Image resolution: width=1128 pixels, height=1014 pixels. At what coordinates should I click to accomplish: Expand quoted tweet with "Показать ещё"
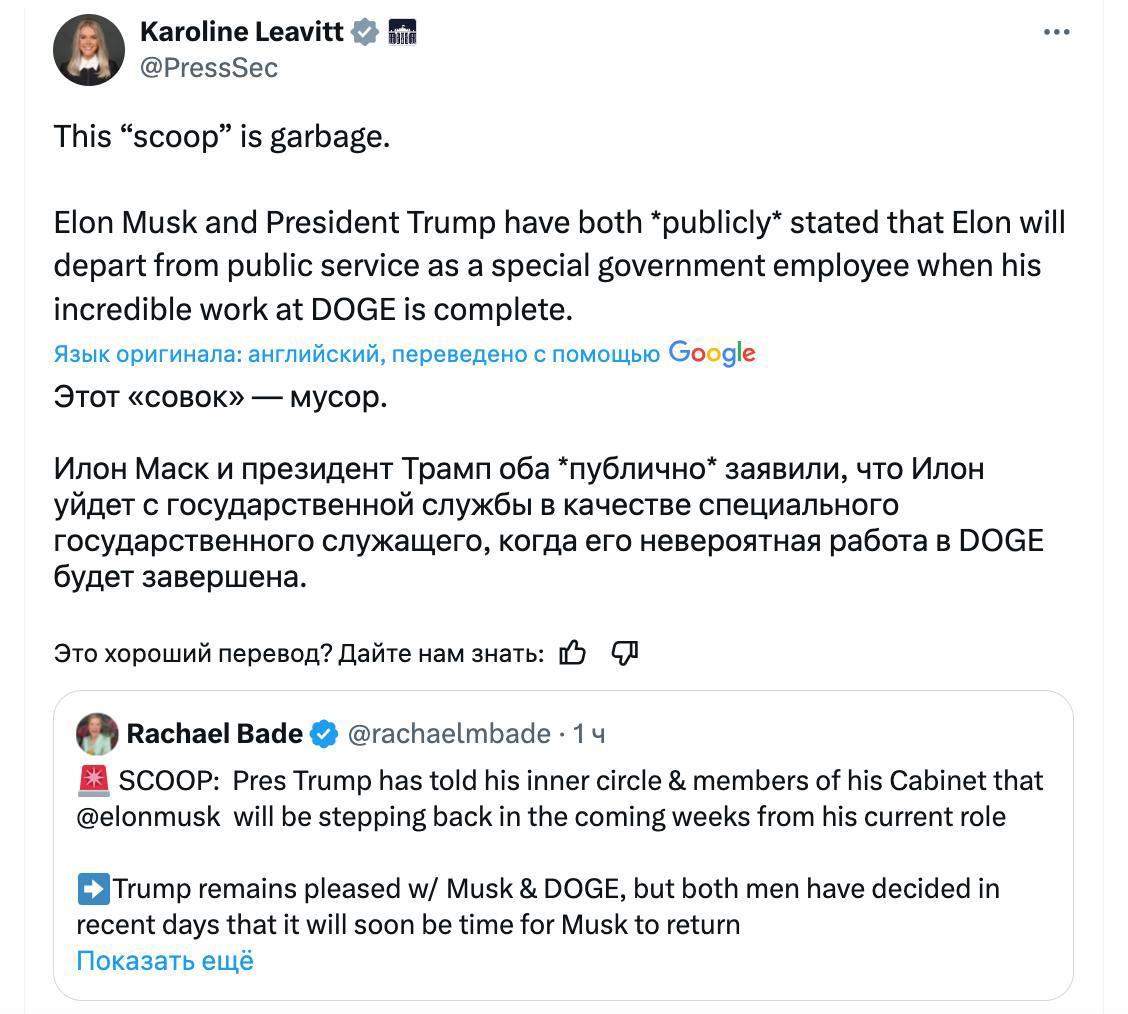(x=165, y=960)
